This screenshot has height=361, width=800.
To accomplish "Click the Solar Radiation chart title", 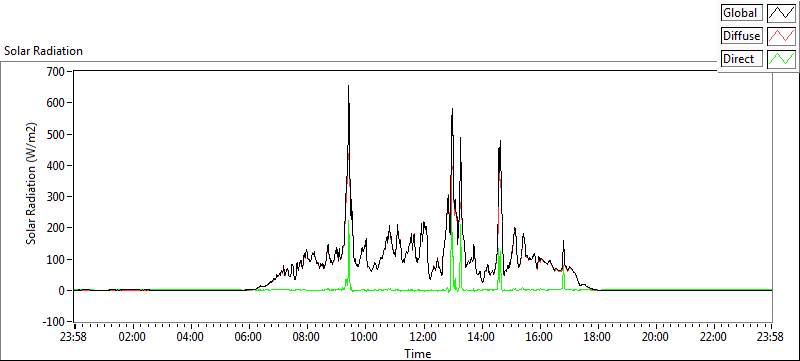I will 43,51.
